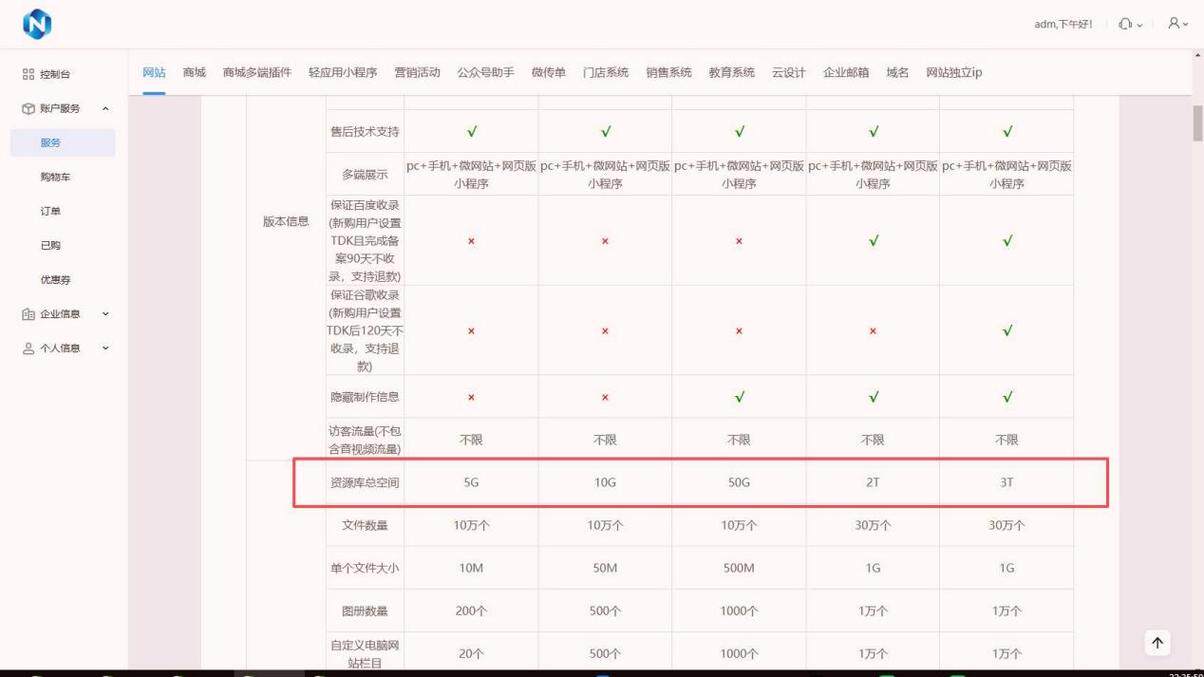Click the N logo in the header
This screenshot has height=677, width=1204.
click(x=37, y=24)
